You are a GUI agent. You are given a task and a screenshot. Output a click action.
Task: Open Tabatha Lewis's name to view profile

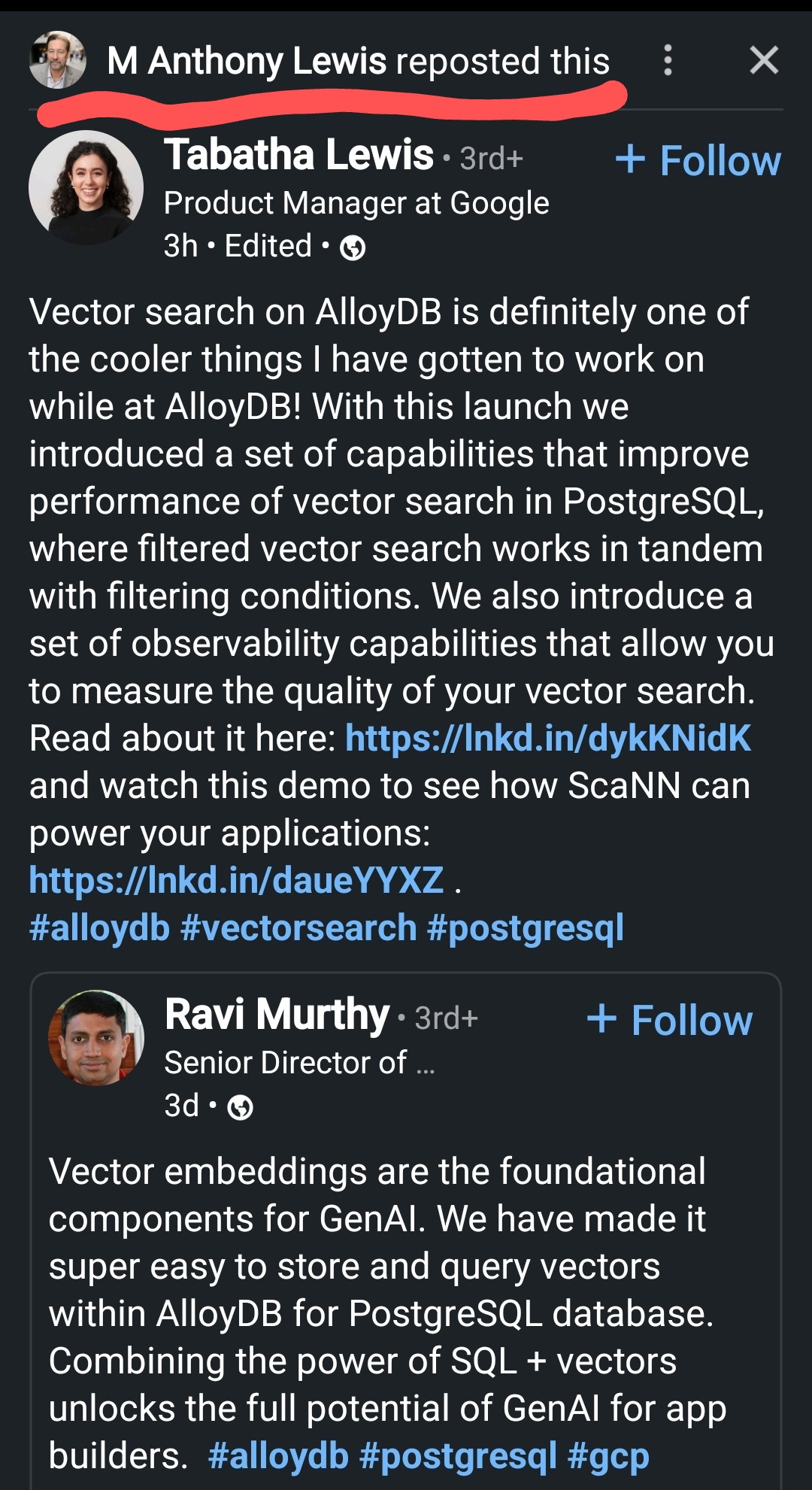298,155
